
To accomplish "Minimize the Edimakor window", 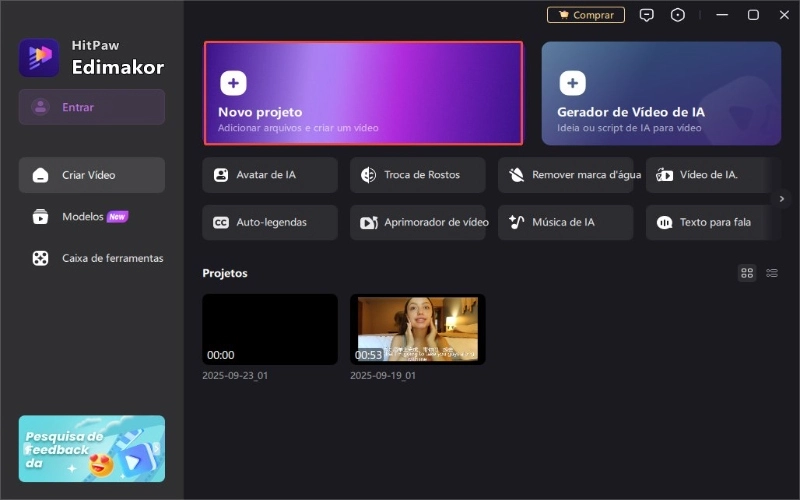I will coord(722,15).
